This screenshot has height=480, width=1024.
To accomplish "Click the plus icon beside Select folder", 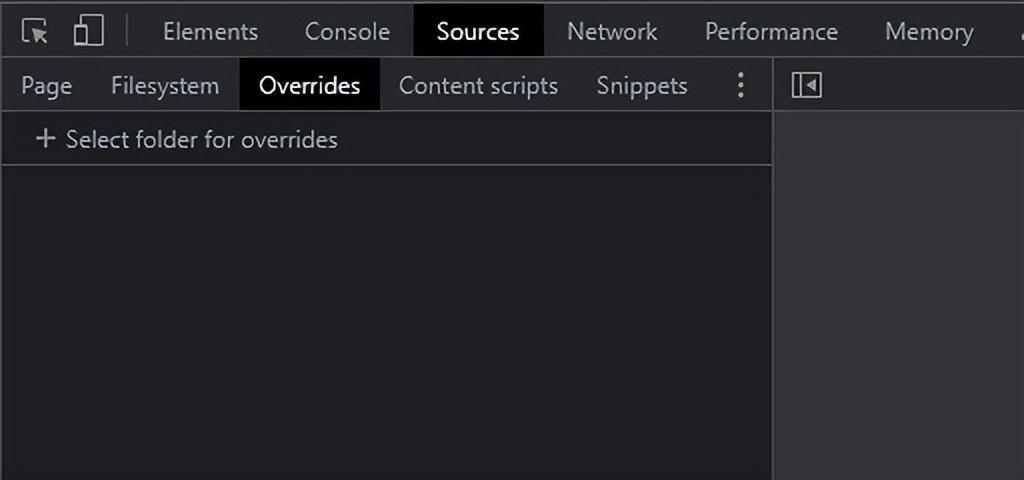I will (x=45, y=138).
